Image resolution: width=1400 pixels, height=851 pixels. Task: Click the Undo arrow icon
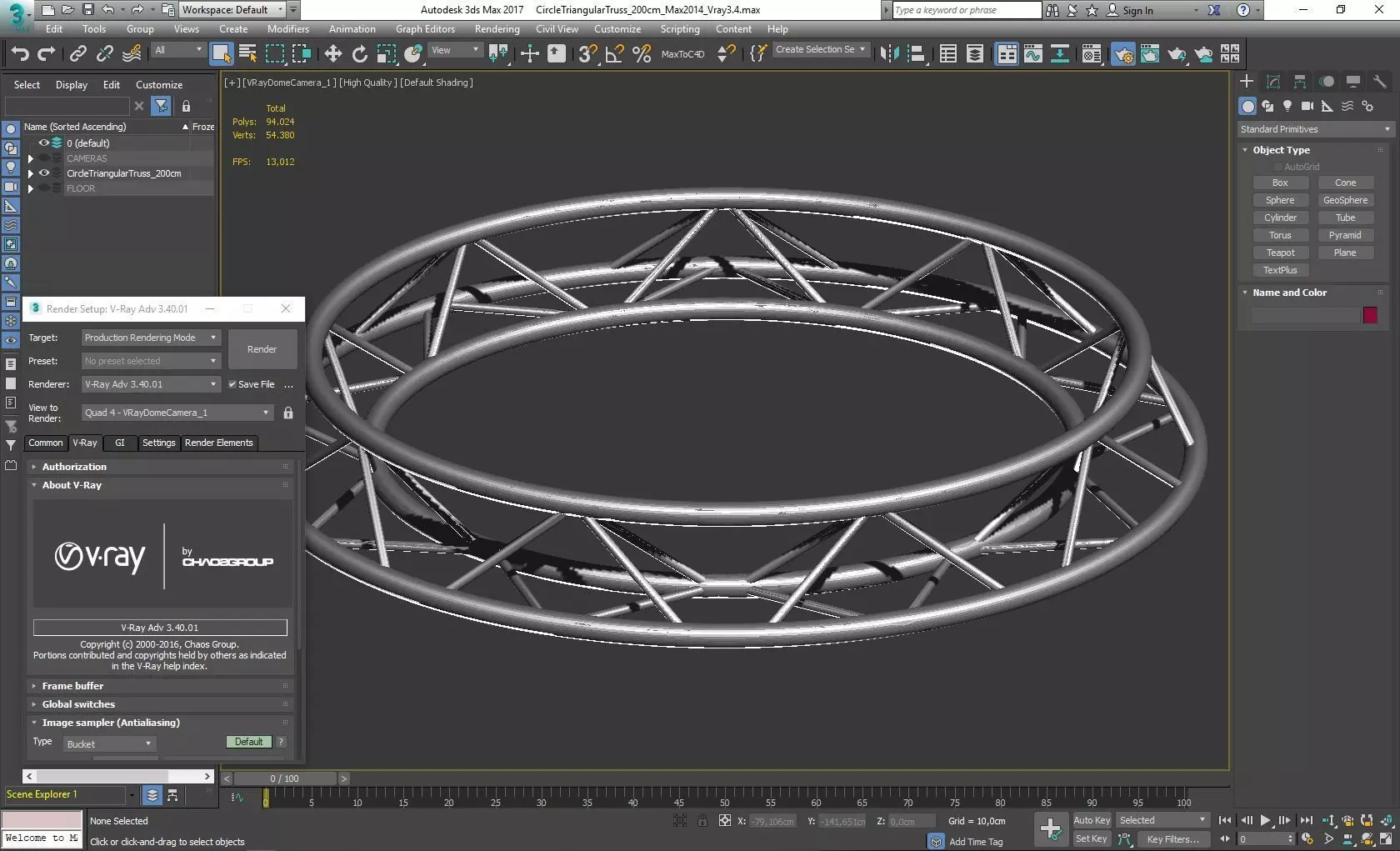pos(20,54)
